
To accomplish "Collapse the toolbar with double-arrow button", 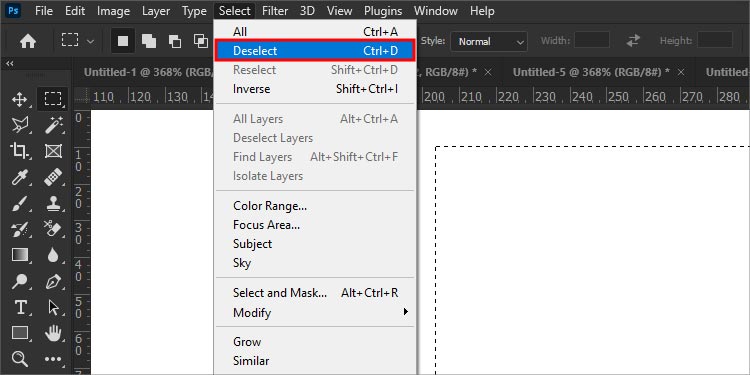I will tap(10, 63).
